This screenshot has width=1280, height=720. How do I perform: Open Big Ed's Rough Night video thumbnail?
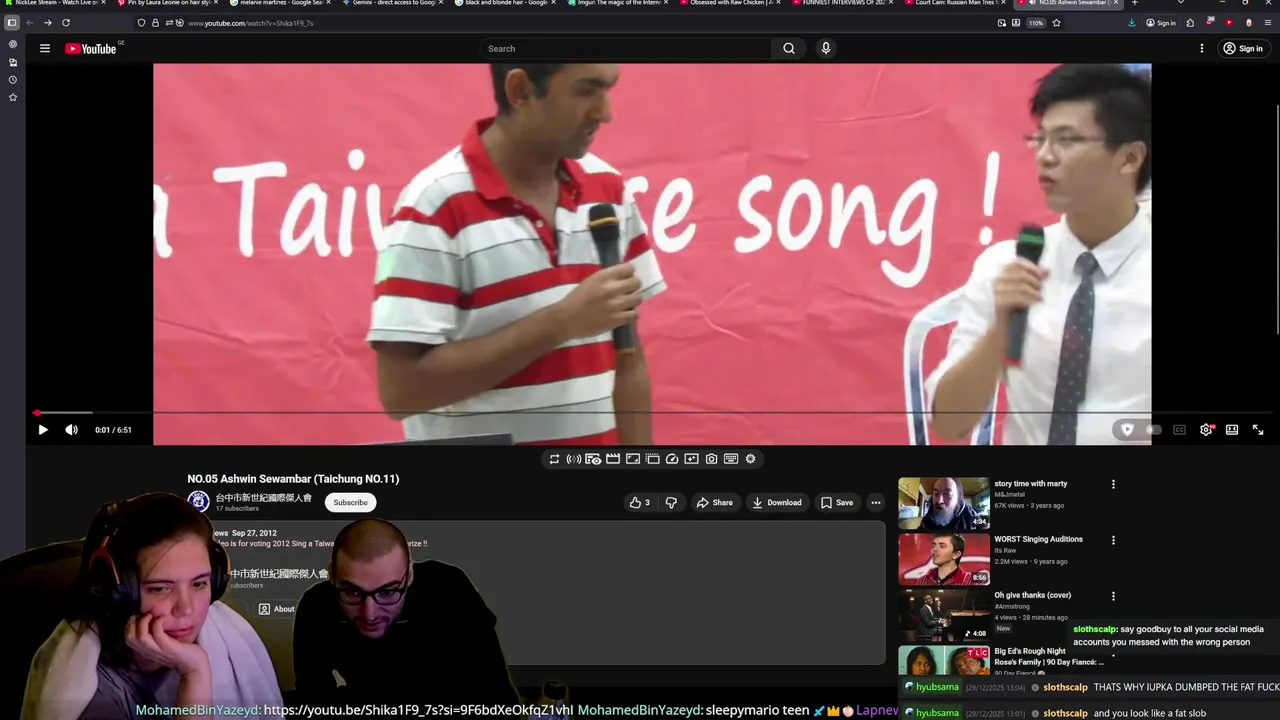pos(943,661)
